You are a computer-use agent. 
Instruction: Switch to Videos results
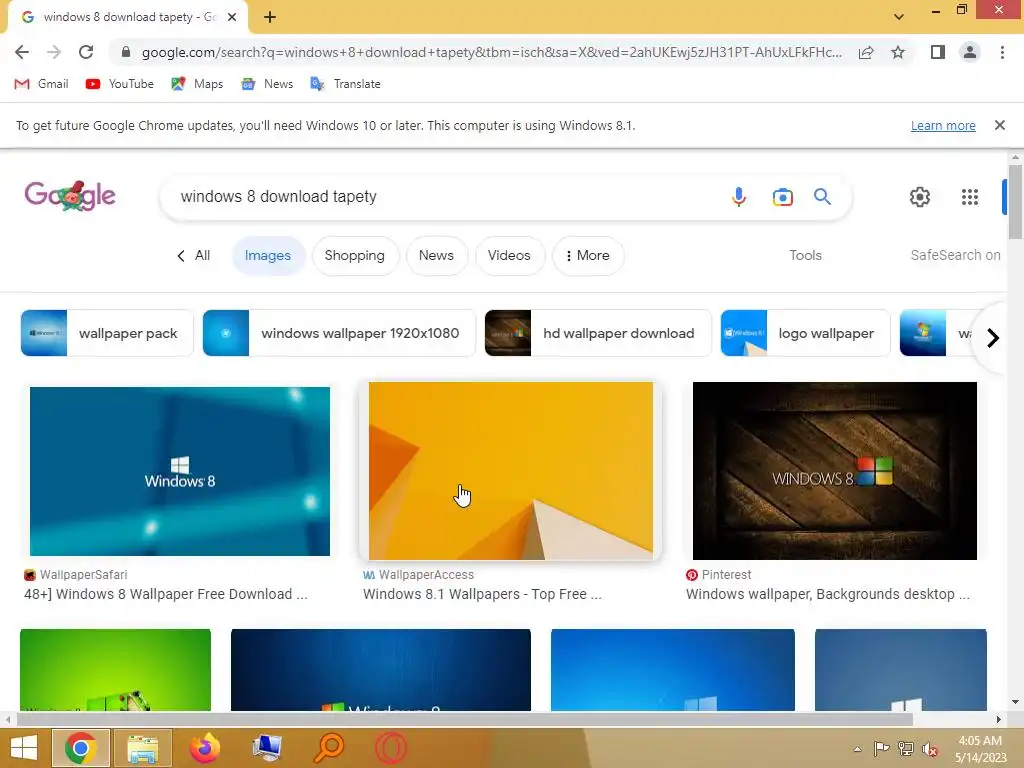coord(509,255)
